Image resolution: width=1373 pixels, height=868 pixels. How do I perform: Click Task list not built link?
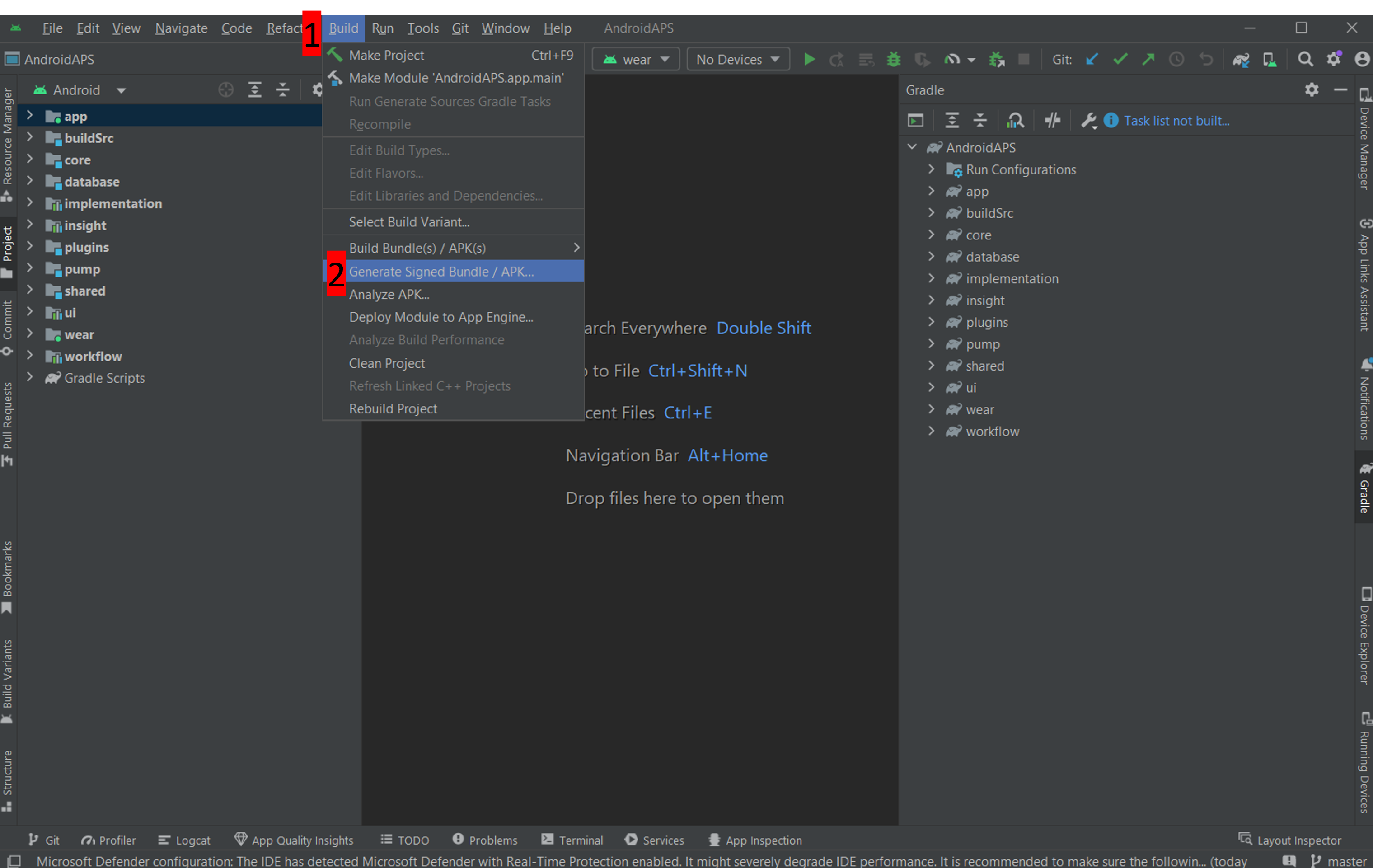1176,121
